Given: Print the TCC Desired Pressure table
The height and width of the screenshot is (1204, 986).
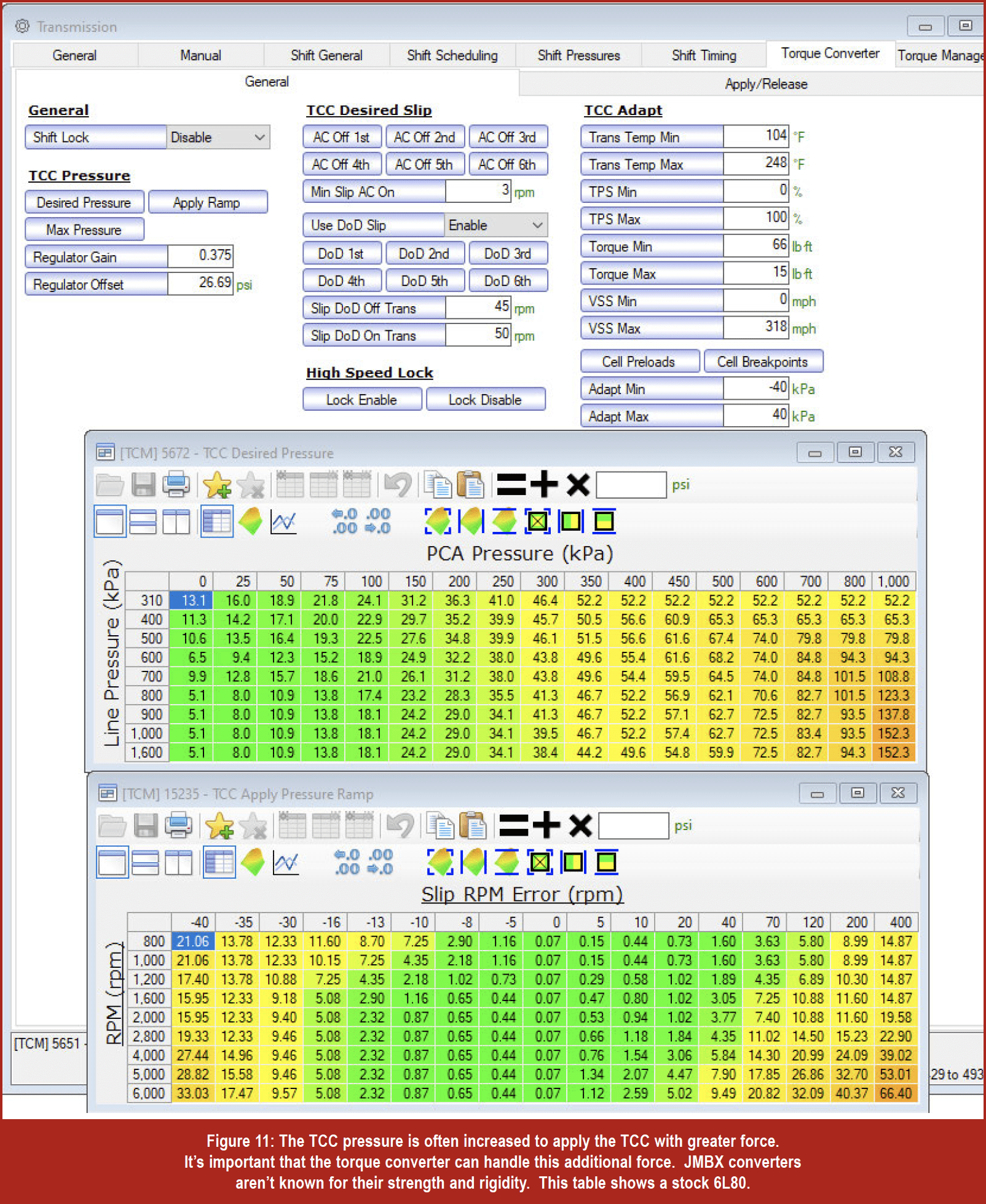Looking at the screenshot, I should tap(176, 484).
